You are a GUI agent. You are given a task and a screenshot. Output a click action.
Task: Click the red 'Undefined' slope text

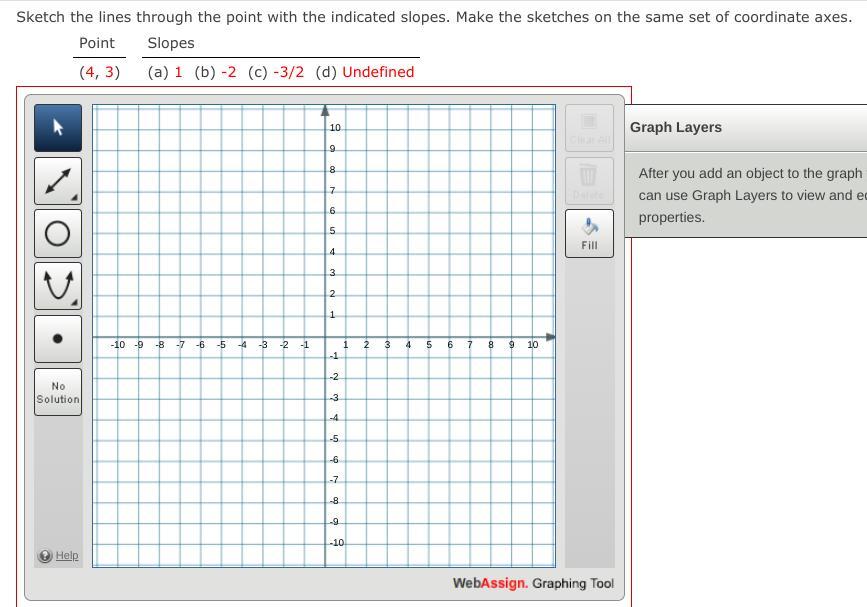[378, 72]
